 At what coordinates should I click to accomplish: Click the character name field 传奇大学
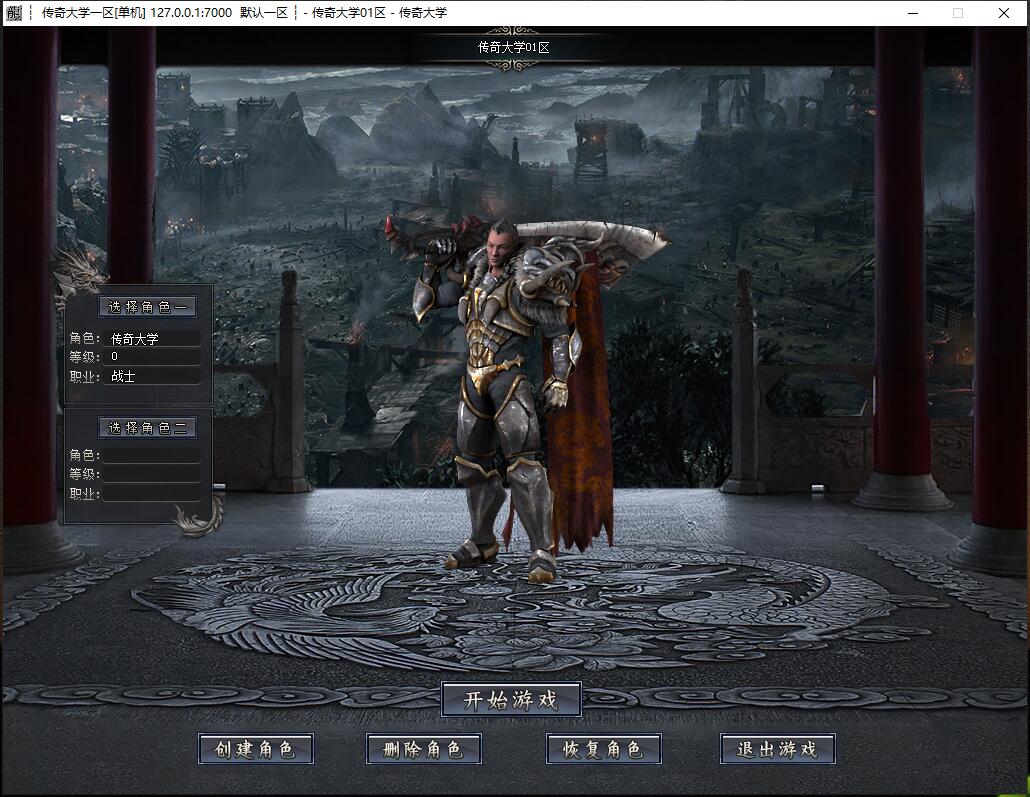point(152,338)
